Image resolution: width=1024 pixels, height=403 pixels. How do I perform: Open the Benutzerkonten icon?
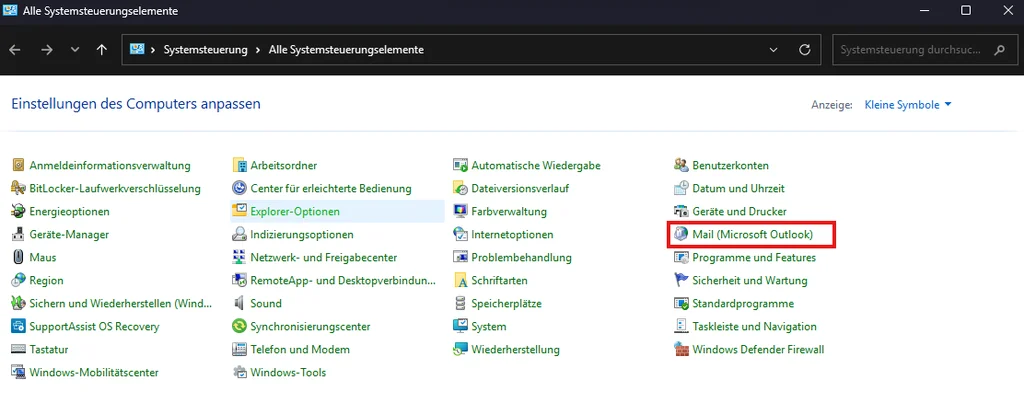pos(681,165)
